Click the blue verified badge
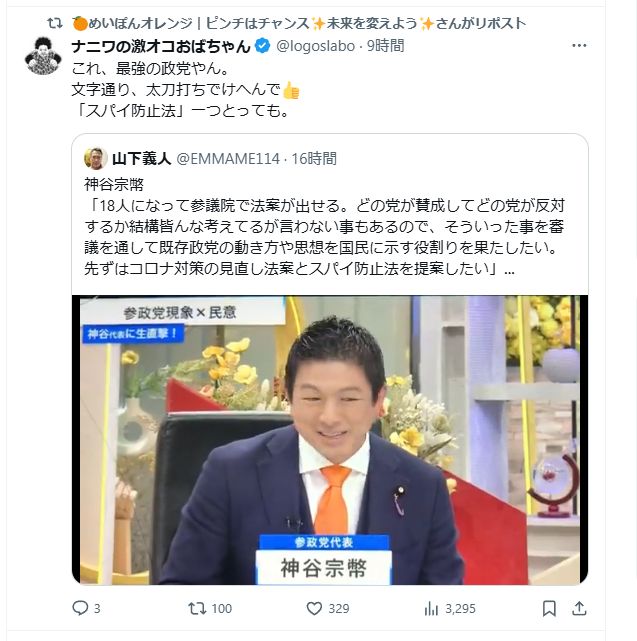The width and height of the screenshot is (637, 641). pyautogui.click(x=262, y=46)
